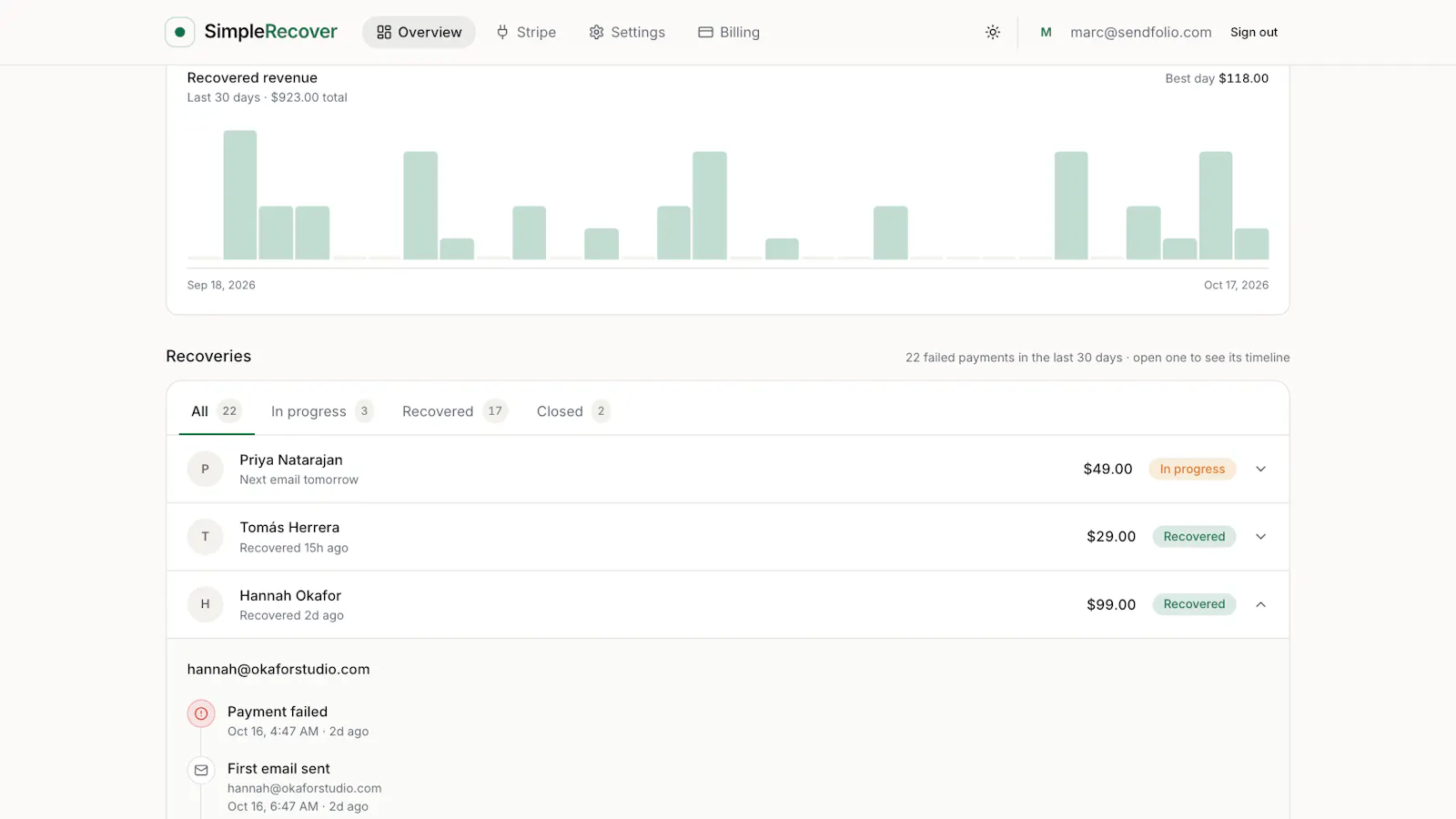This screenshot has height=819, width=1456.
Task: Click 'Recovered 15h ago' subtext
Action: (x=294, y=548)
